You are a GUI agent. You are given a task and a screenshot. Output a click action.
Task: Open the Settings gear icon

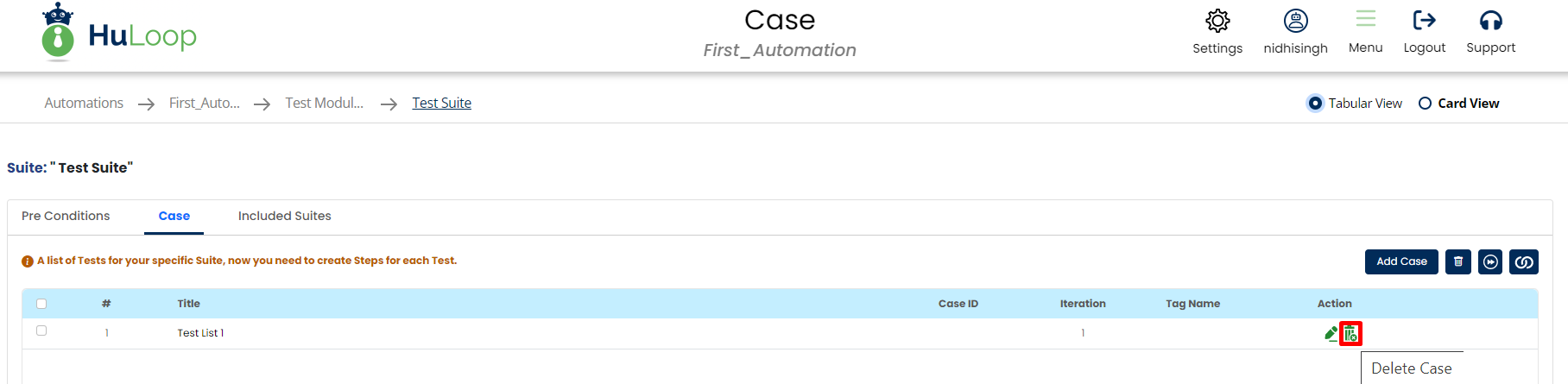click(1217, 22)
